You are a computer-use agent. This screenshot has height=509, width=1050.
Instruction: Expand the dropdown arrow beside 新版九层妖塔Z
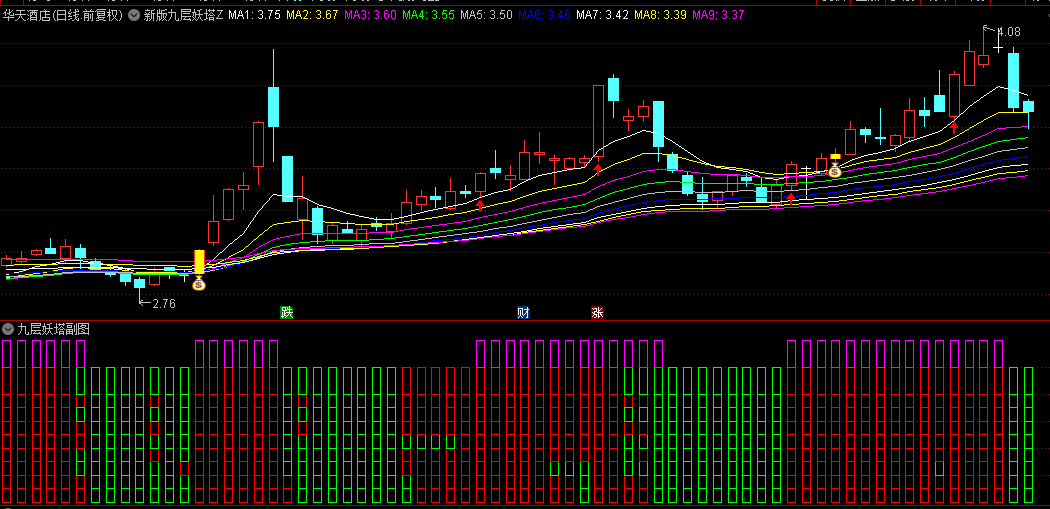pyautogui.click(x=134, y=15)
